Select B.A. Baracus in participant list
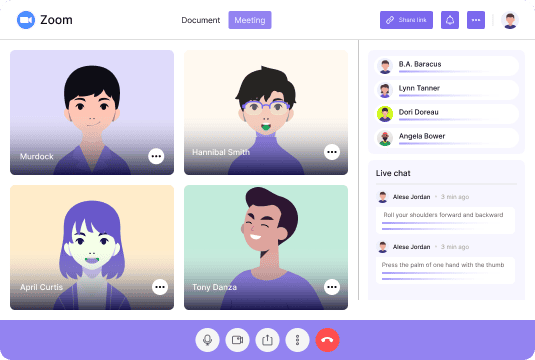This screenshot has height=360, width=535. point(447,66)
